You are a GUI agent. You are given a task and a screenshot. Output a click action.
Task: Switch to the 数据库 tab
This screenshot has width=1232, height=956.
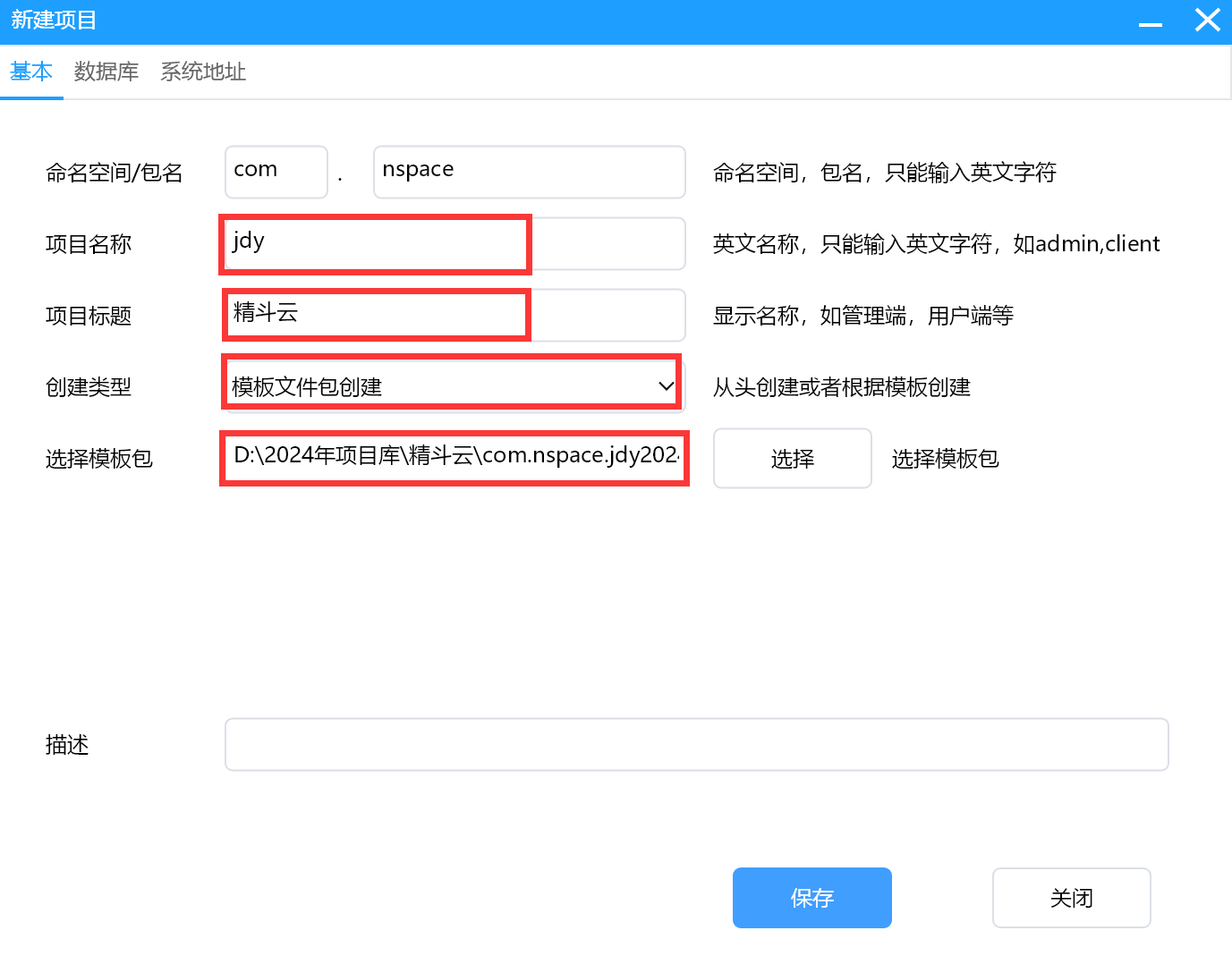[106, 72]
